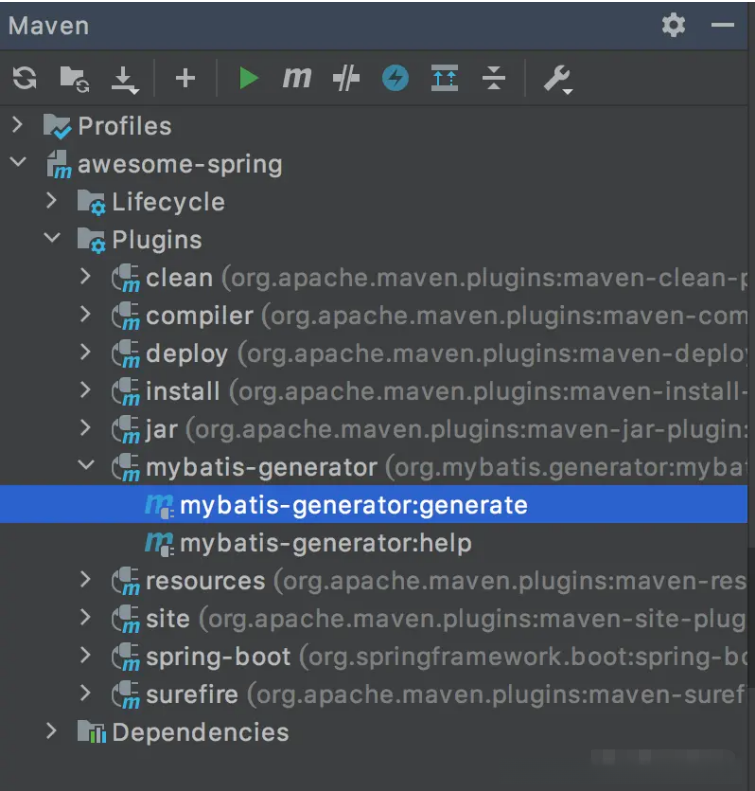Toggle Offline Mode lightning icon
The height and width of the screenshot is (791, 755).
pos(395,79)
